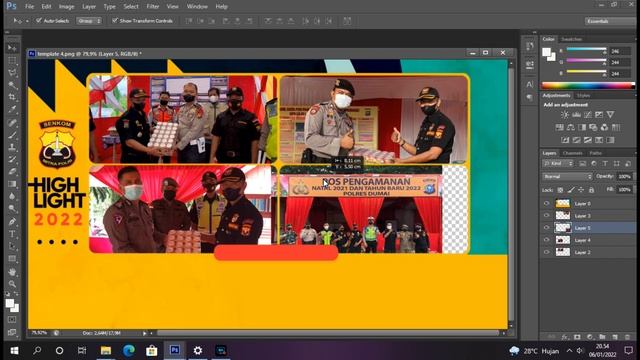This screenshot has height=360, width=640.
Task: Open File Explorer from taskbar
Action: coord(106,351)
